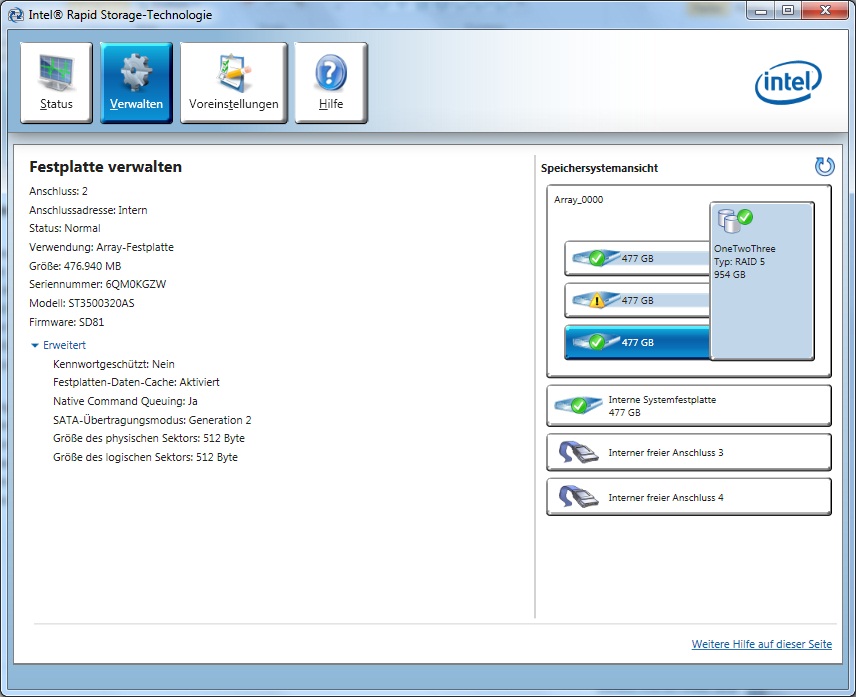The height and width of the screenshot is (697, 856).
Task: Click the Festplatte verwalten heading
Action: pos(105,167)
